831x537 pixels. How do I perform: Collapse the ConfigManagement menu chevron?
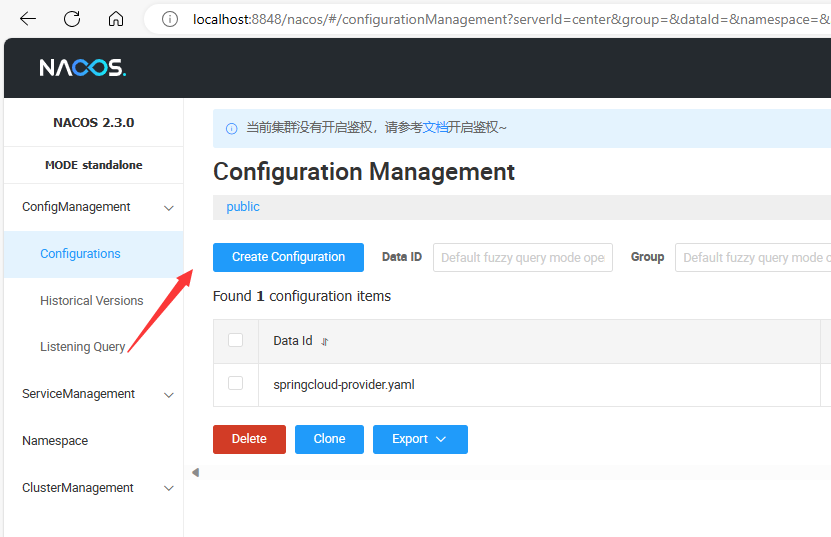click(x=169, y=208)
